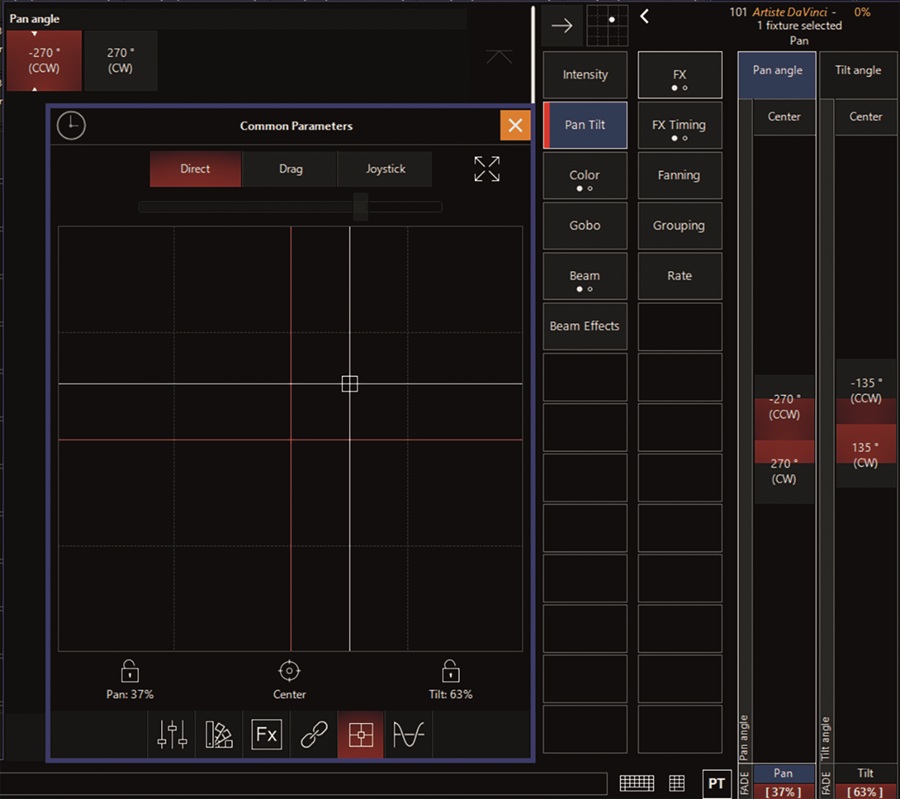
Task: Open the Fx tool in bottom toolbar
Action: coord(266,735)
